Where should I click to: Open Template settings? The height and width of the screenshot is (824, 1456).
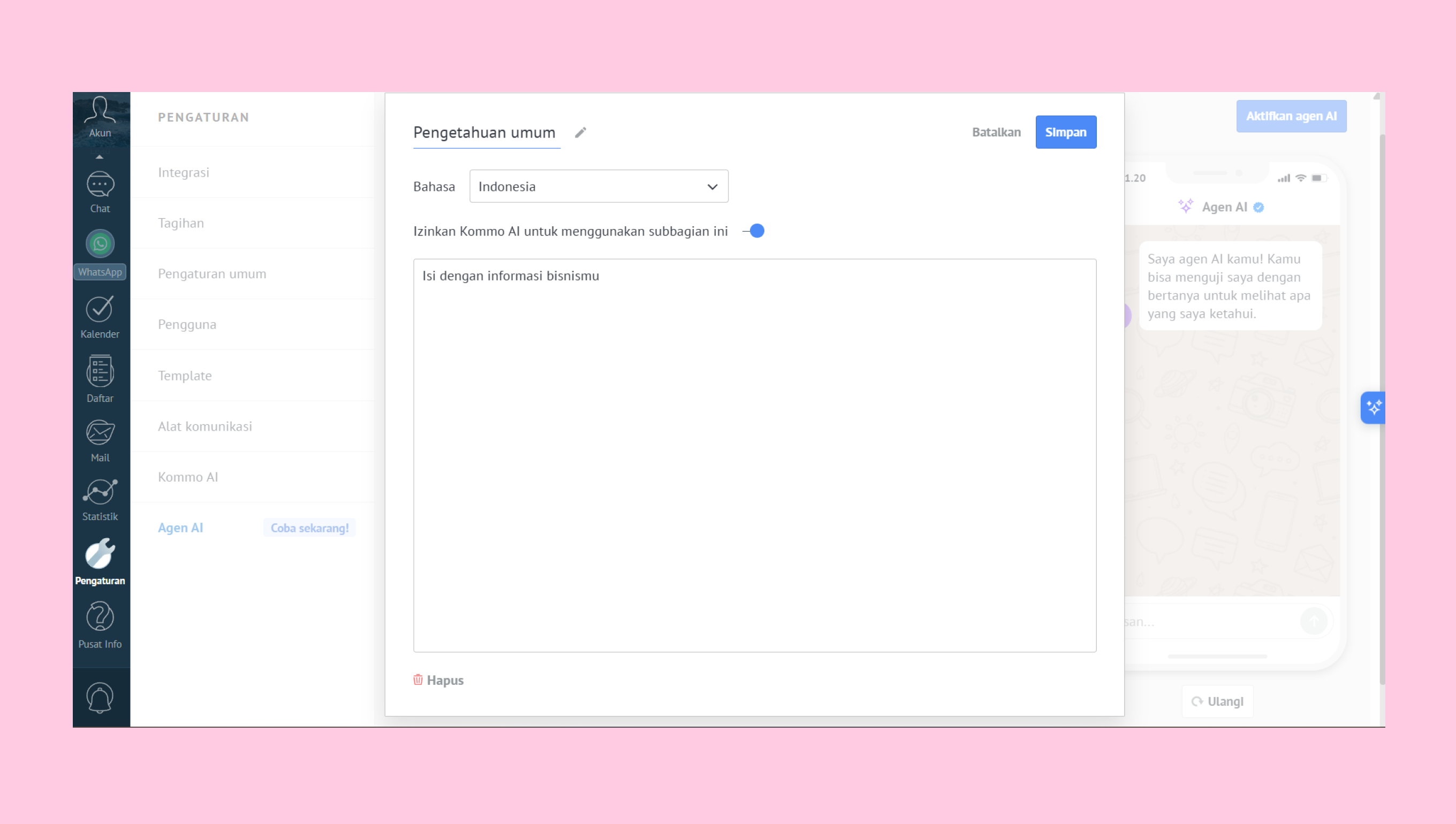coord(253,375)
